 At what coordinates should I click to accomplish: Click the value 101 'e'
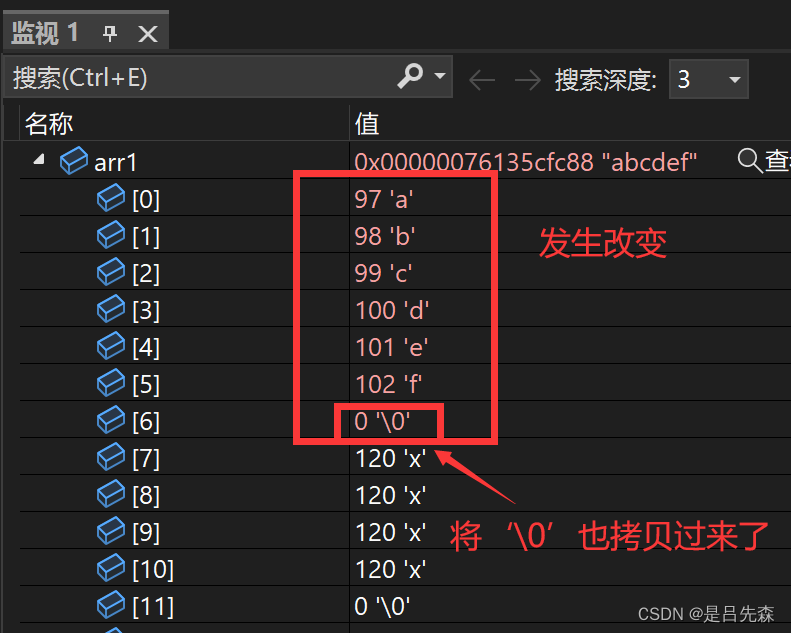click(x=391, y=348)
